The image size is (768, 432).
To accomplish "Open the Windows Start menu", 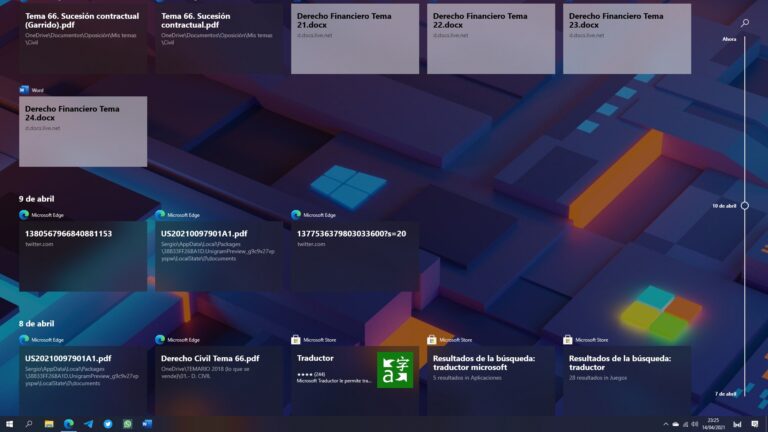I will pos(9,424).
